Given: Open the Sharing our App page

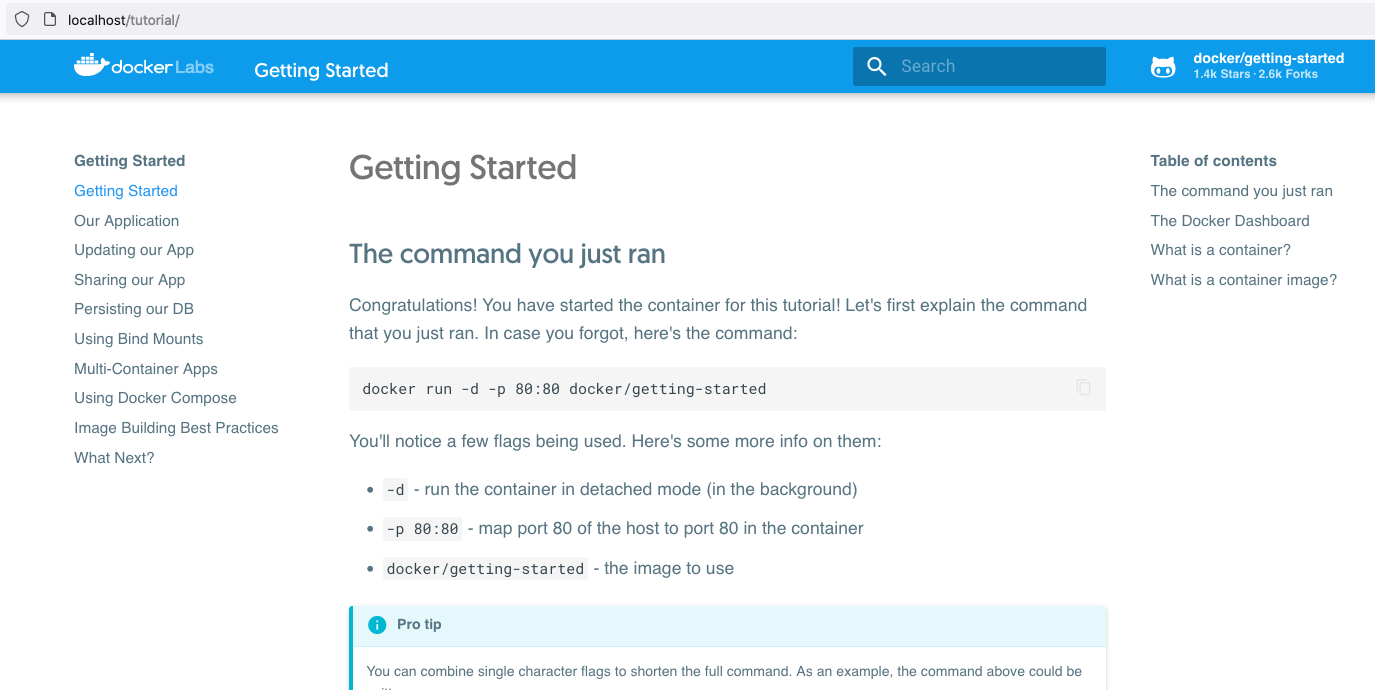Looking at the screenshot, I should (x=130, y=280).
